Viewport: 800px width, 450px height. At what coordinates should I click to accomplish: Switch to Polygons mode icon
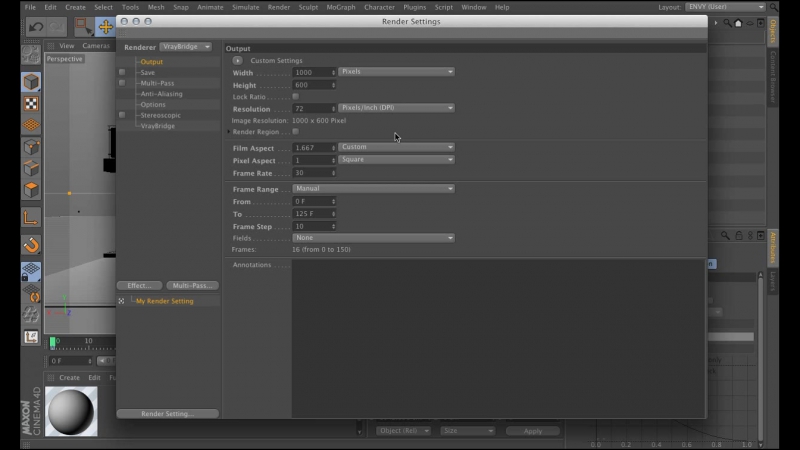pyautogui.click(x=31, y=190)
